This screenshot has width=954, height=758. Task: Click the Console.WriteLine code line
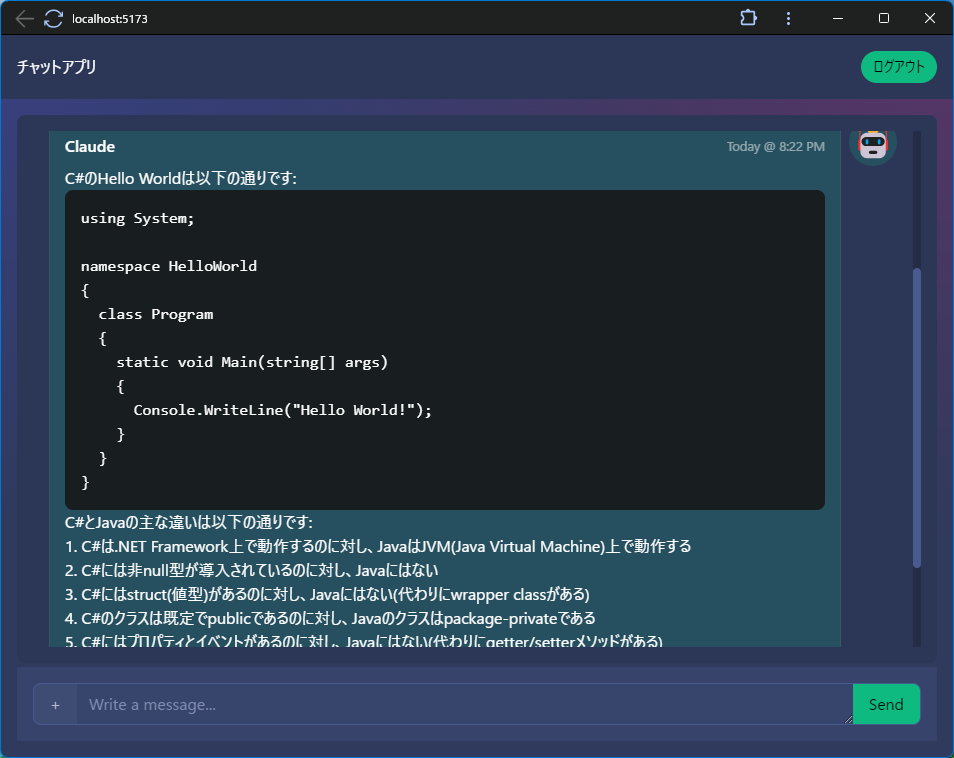(282, 410)
